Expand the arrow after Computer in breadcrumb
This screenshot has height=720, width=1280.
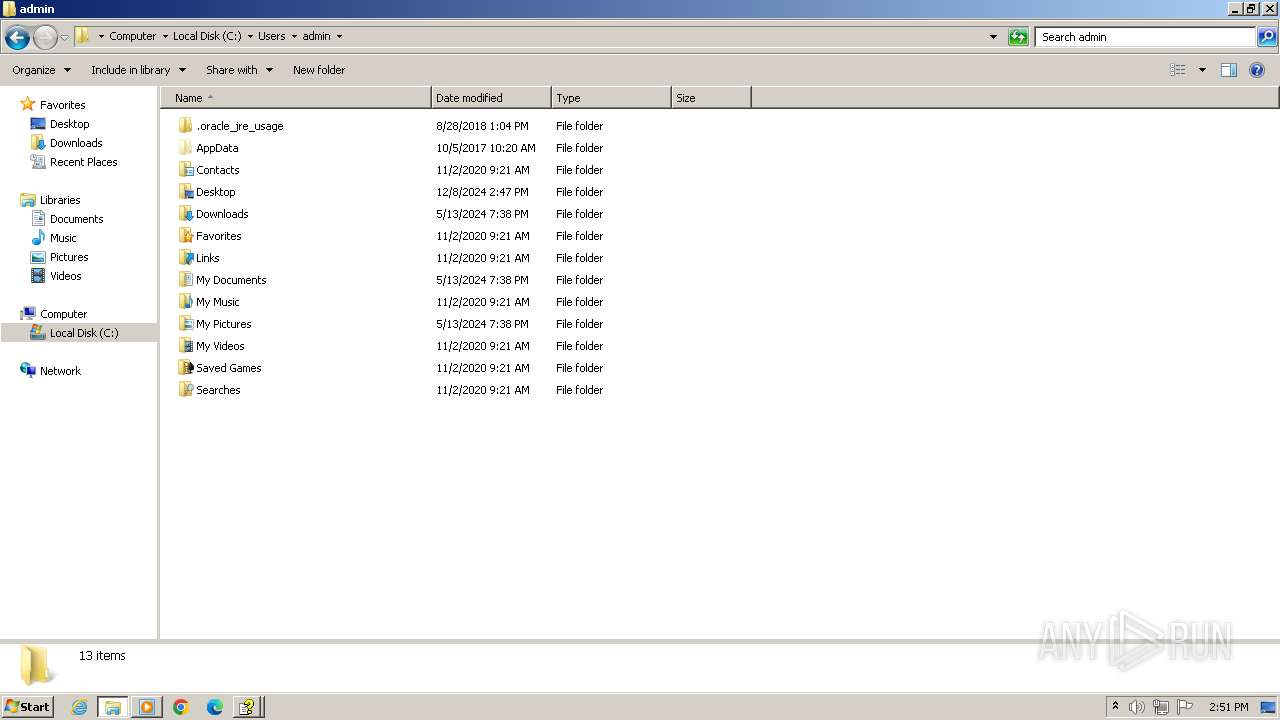[165, 37]
